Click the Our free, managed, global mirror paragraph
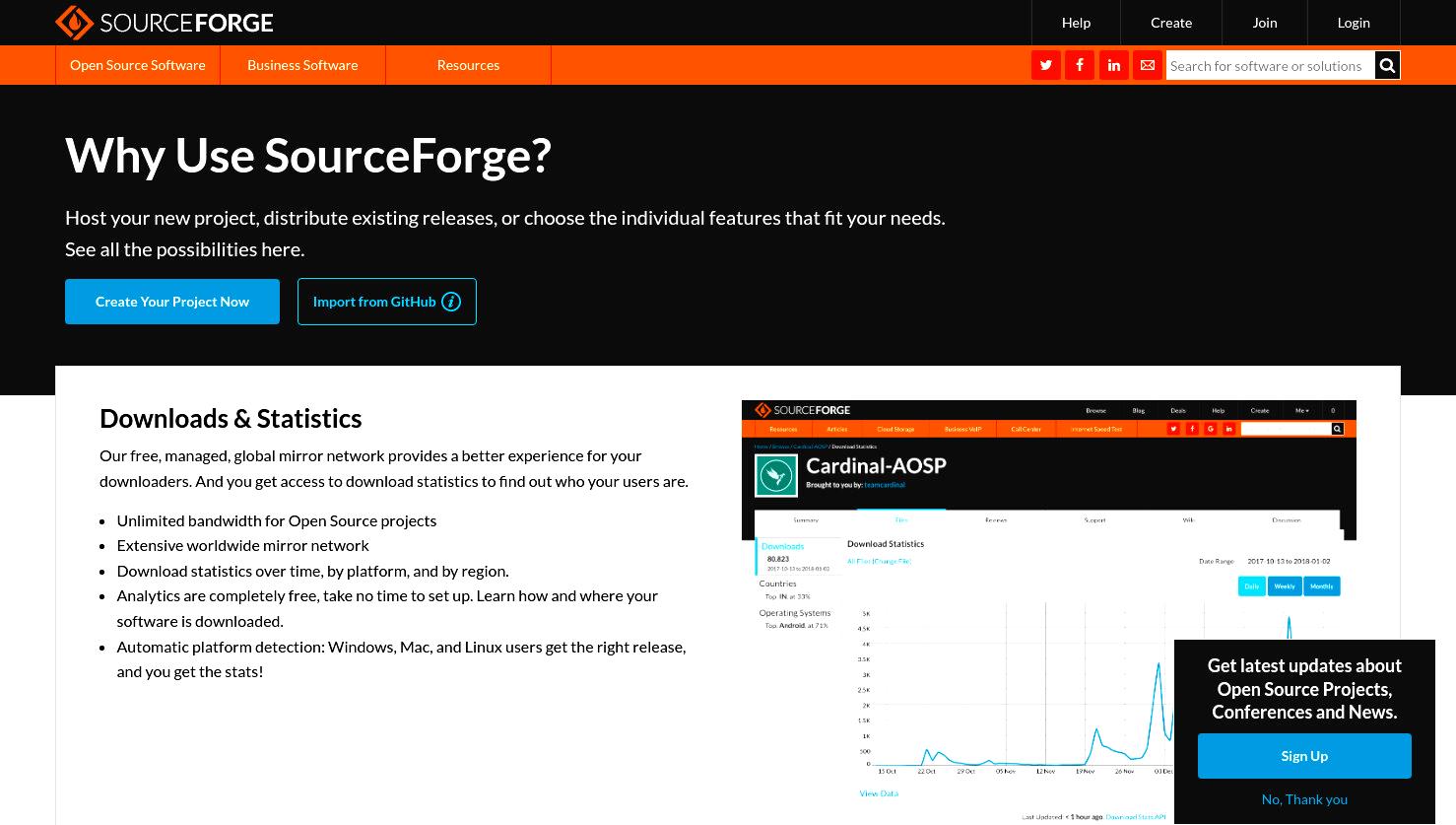Viewport: 1456px width, 825px height. (394, 468)
